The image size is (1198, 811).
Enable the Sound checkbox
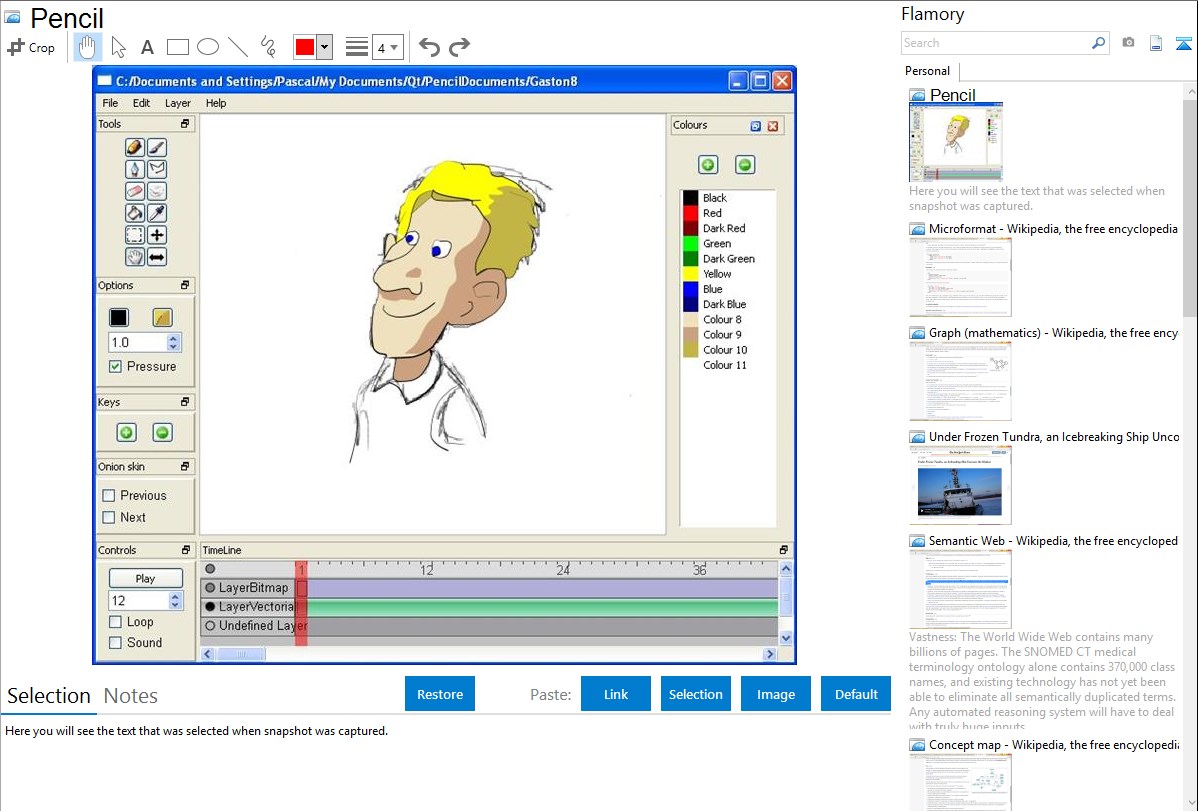(115, 643)
